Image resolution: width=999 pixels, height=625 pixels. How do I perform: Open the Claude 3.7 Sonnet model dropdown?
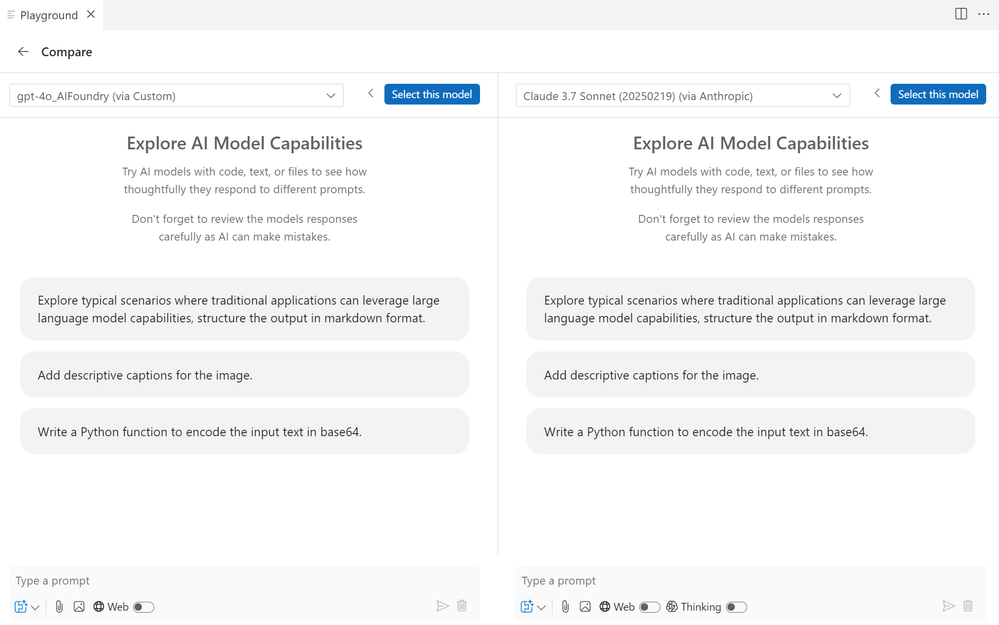(683, 96)
